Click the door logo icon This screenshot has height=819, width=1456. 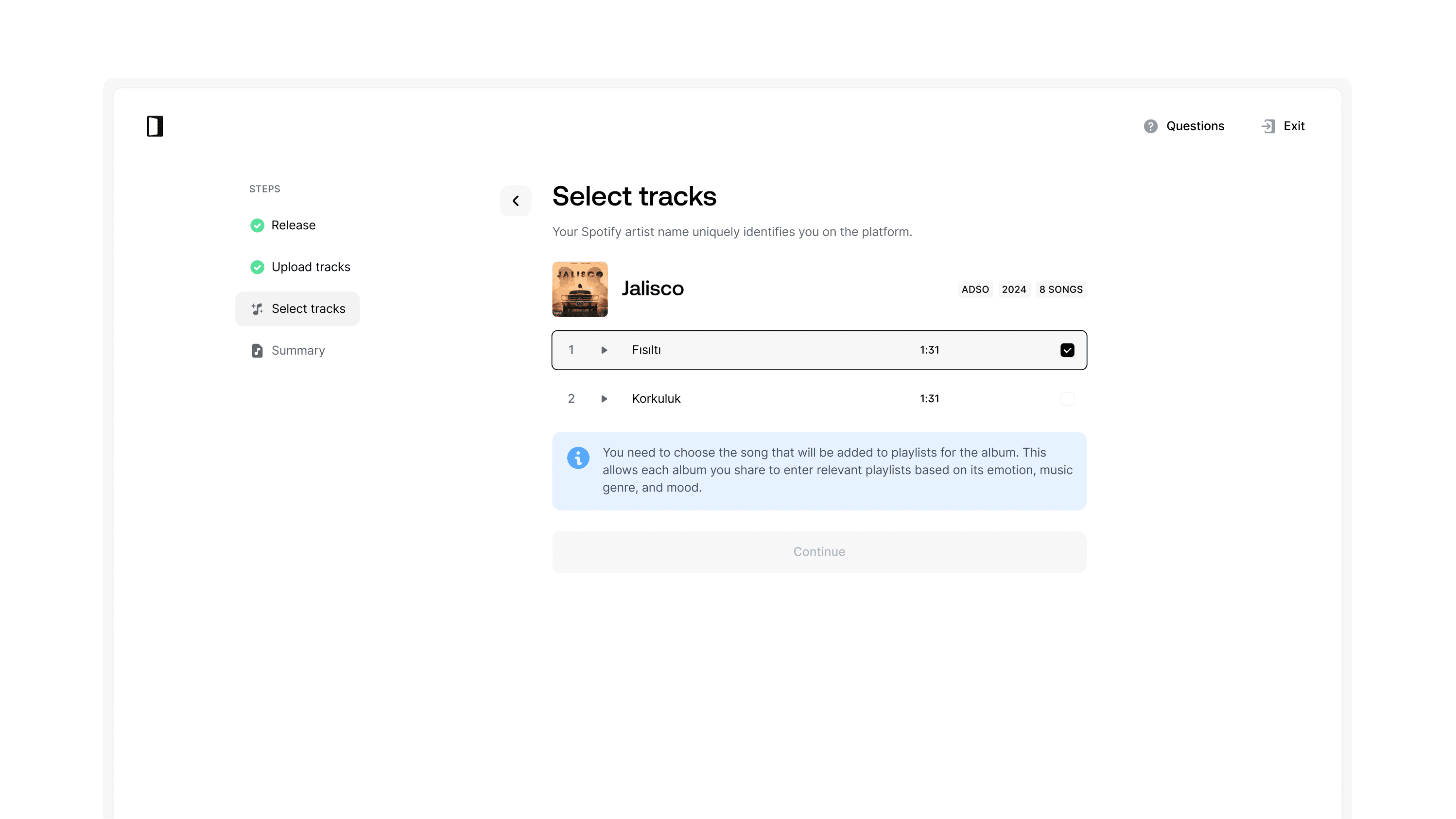tap(155, 126)
